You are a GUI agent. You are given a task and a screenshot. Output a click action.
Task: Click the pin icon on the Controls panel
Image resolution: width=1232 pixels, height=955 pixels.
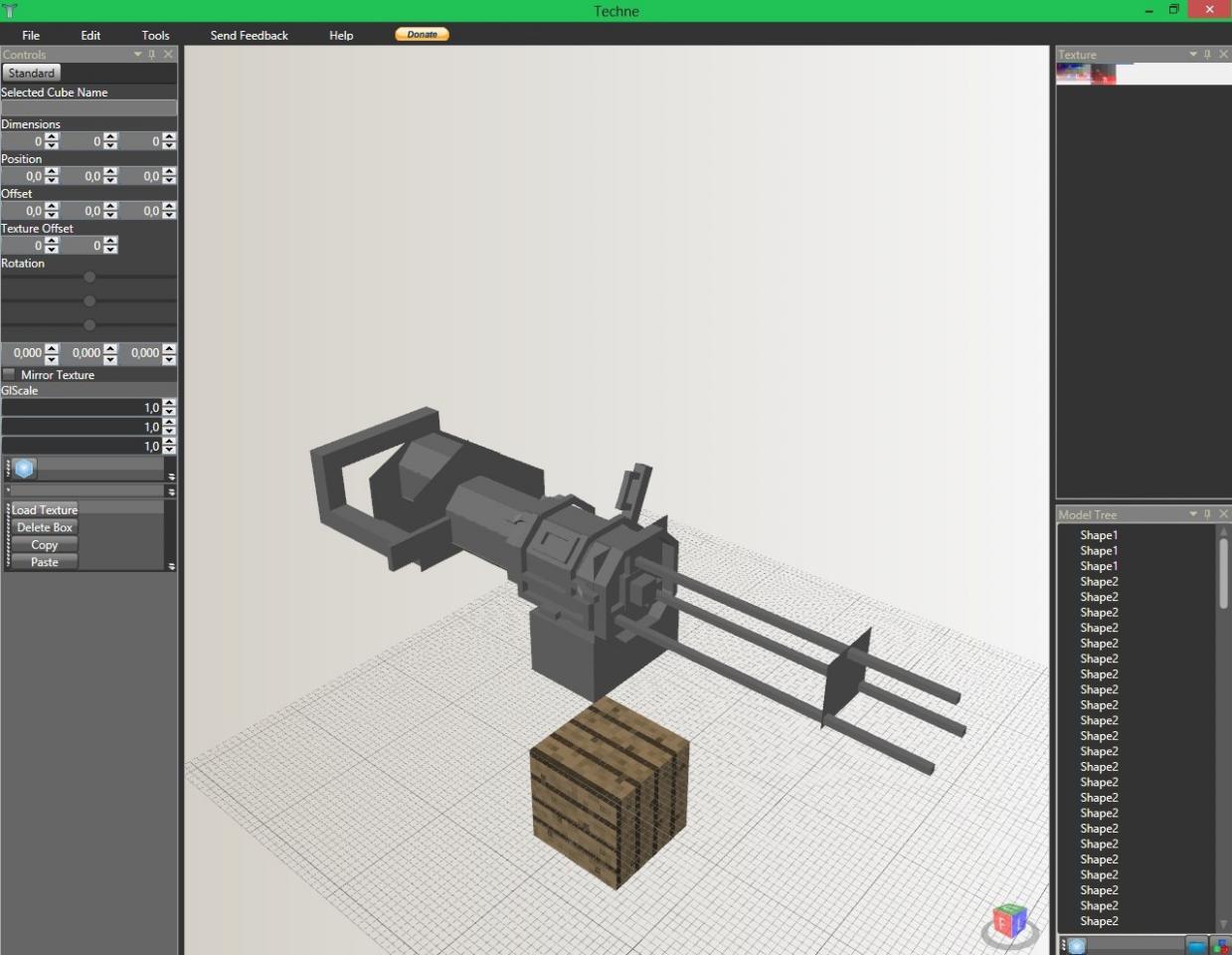(x=152, y=55)
